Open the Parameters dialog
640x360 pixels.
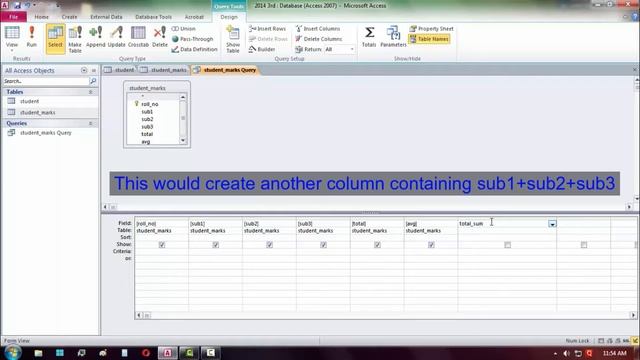point(393,37)
